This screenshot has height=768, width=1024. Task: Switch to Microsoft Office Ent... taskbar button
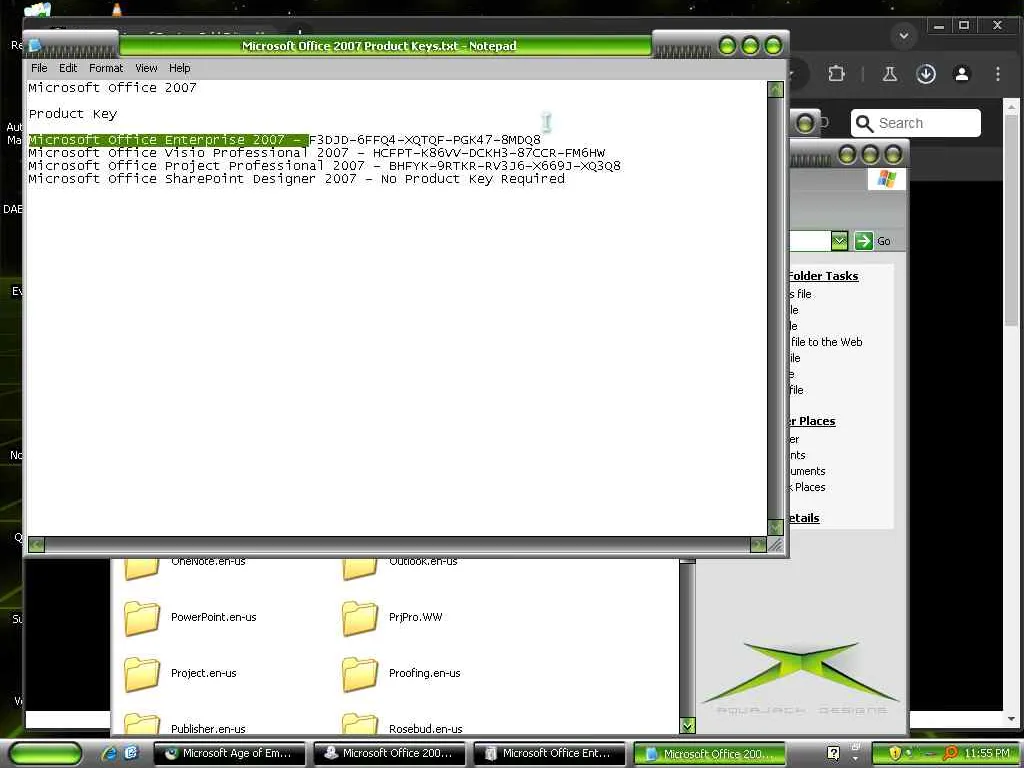click(x=549, y=753)
